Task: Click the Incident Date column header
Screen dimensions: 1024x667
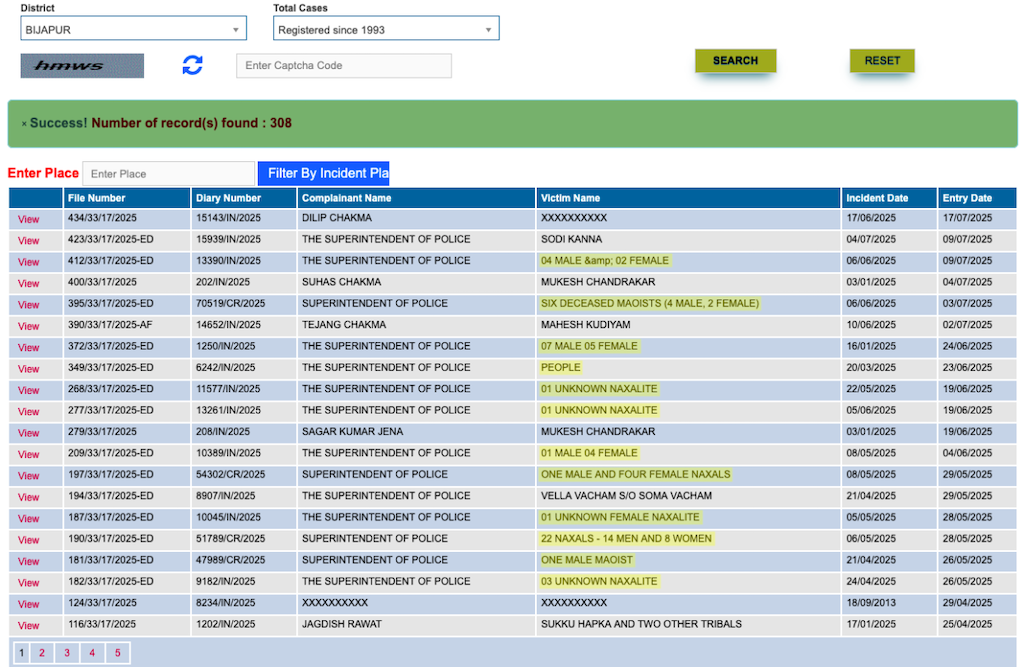Action: (x=876, y=198)
